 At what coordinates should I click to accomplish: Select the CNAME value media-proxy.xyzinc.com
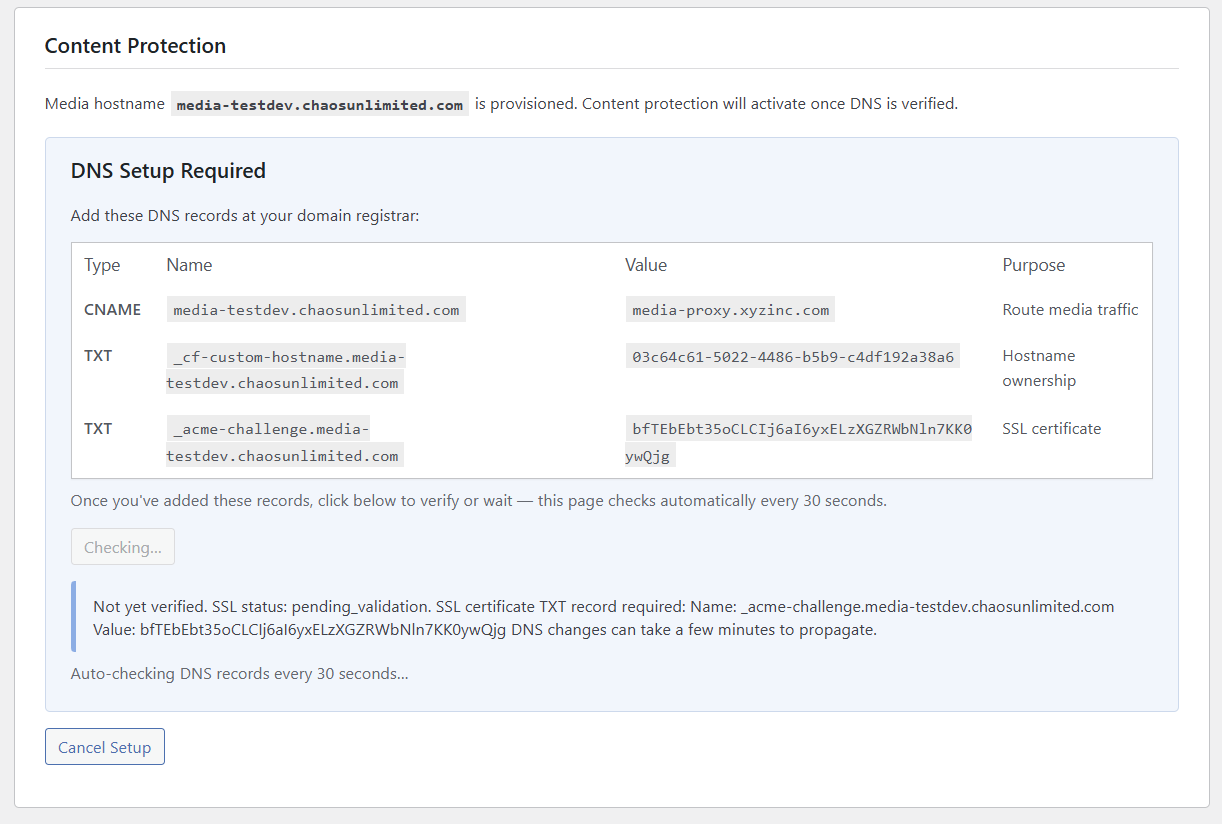coord(729,309)
